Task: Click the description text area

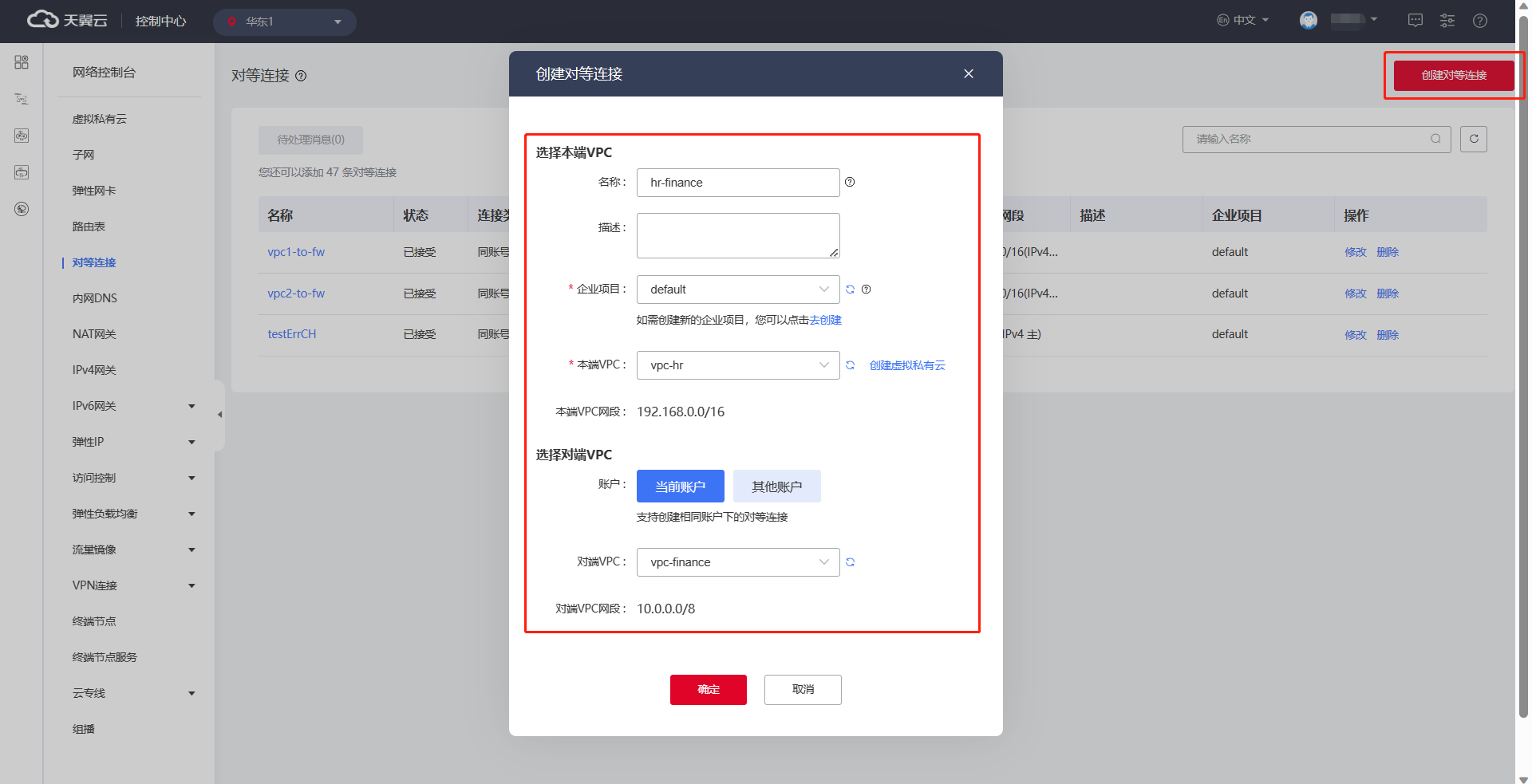Action: click(x=737, y=235)
